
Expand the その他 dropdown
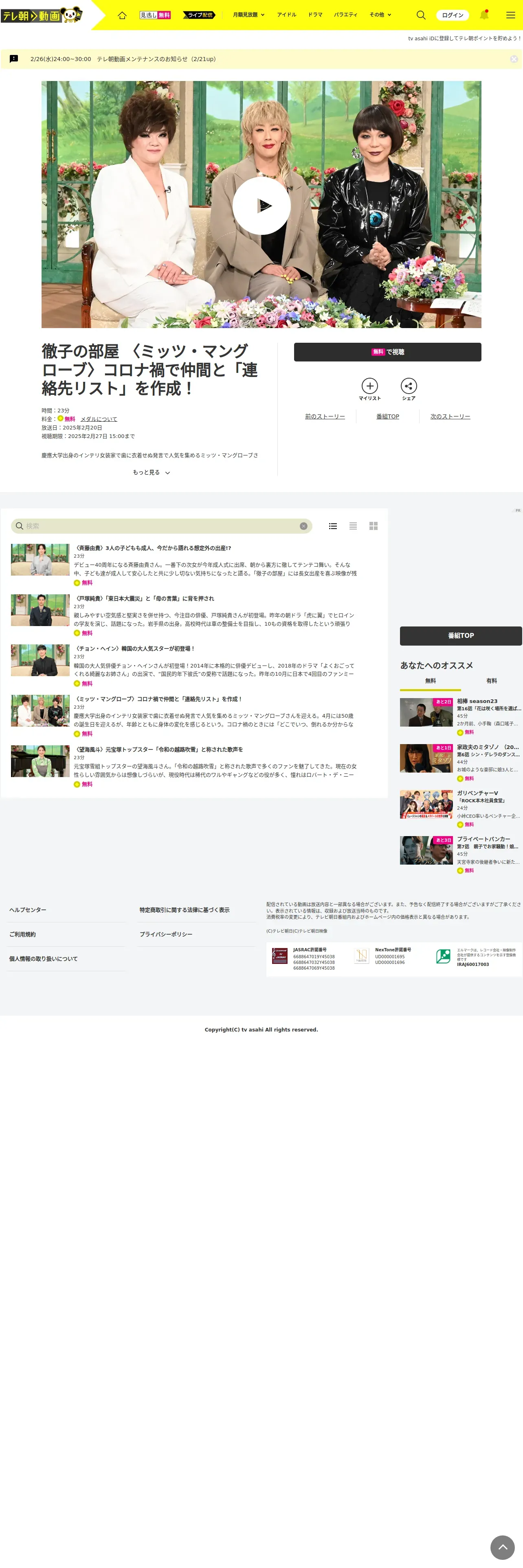(380, 15)
